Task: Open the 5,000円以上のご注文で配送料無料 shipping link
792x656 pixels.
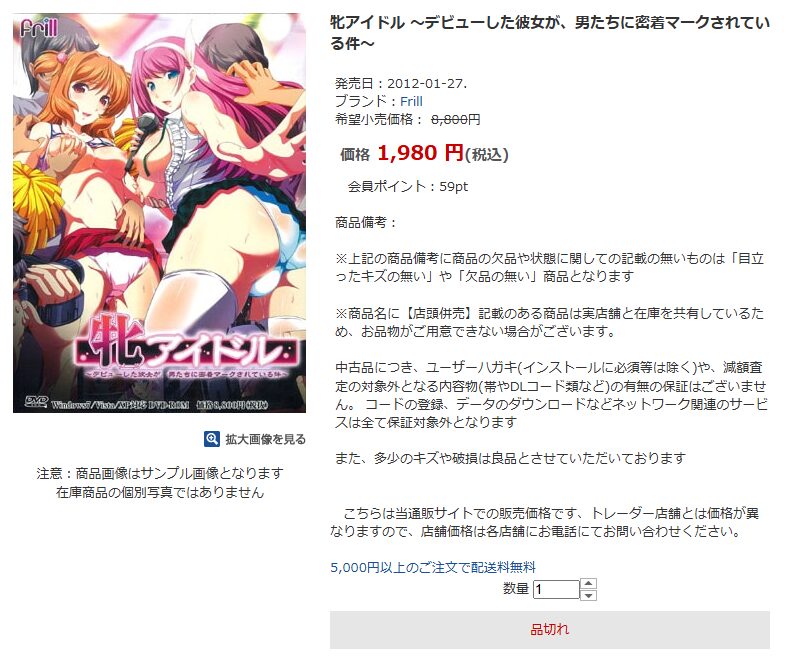Action: [433, 567]
